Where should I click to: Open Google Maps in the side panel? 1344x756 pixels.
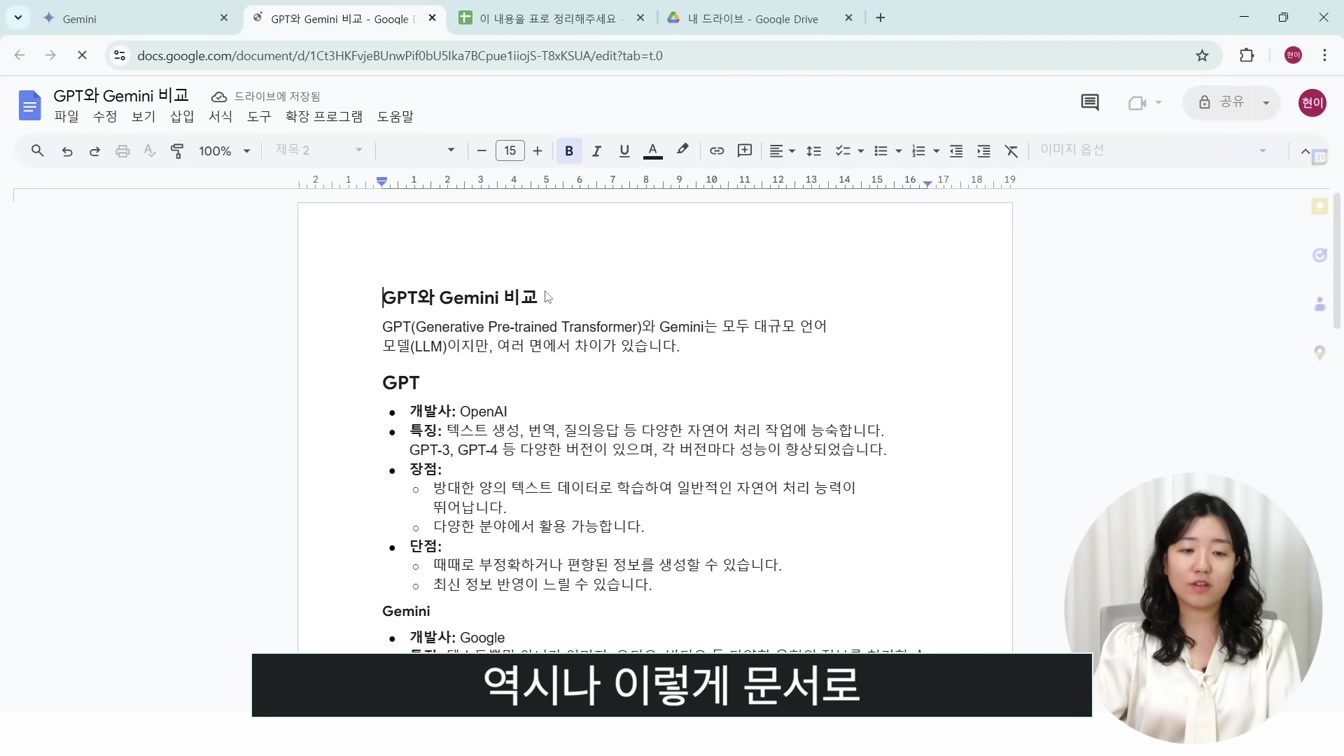point(1320,353)
